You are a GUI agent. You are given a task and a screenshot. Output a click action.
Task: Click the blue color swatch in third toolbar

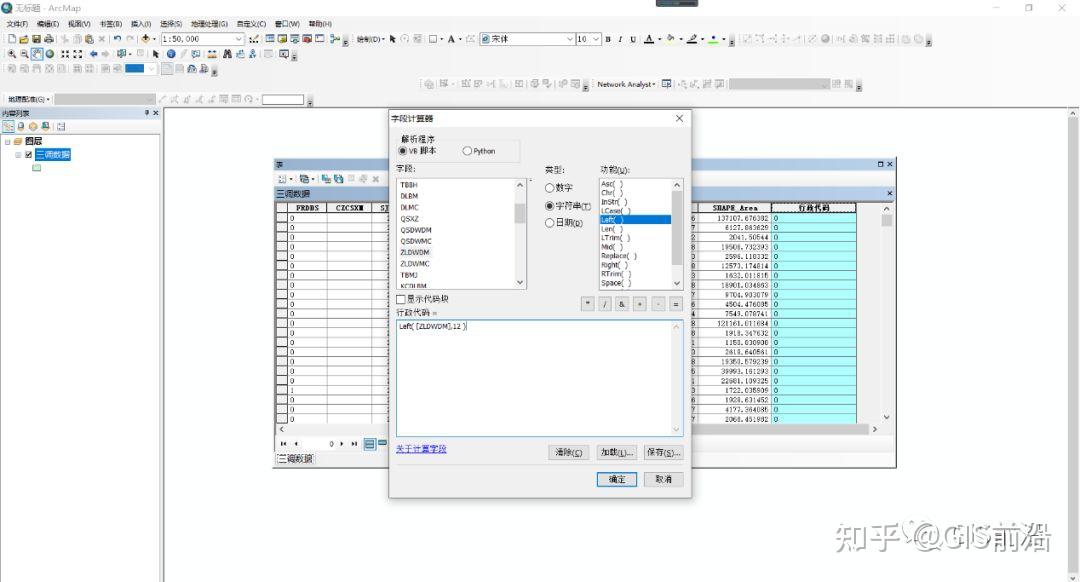pyautogui.click(x=134, y=69)
